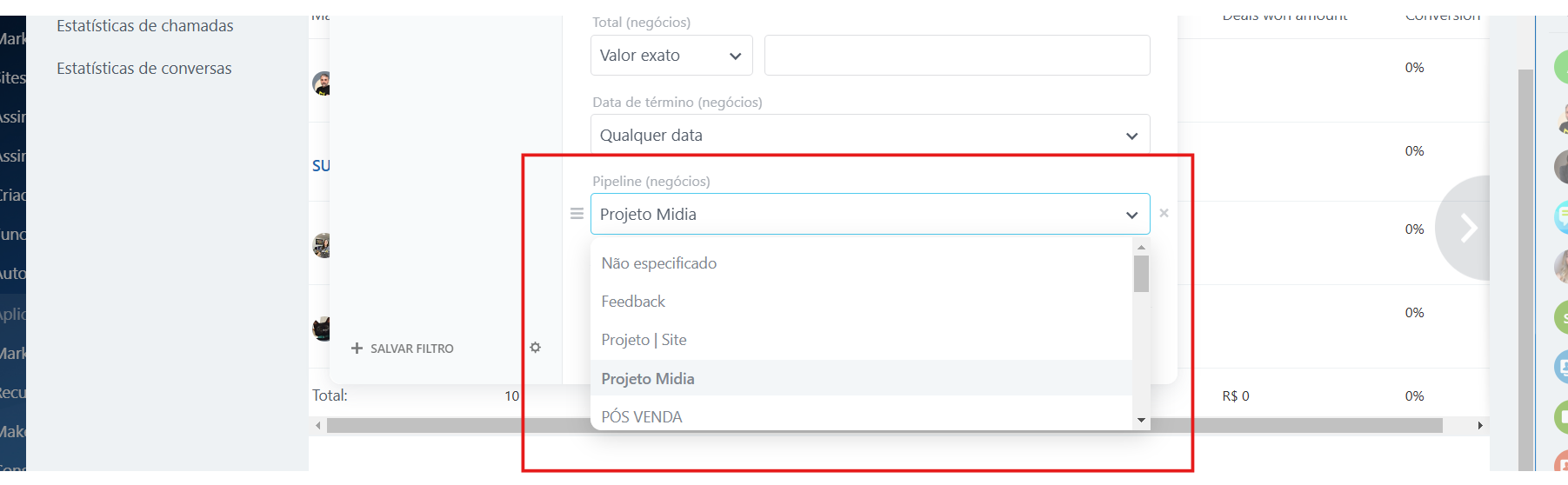Click the SALVAR FILTRO button

[403, 349]
